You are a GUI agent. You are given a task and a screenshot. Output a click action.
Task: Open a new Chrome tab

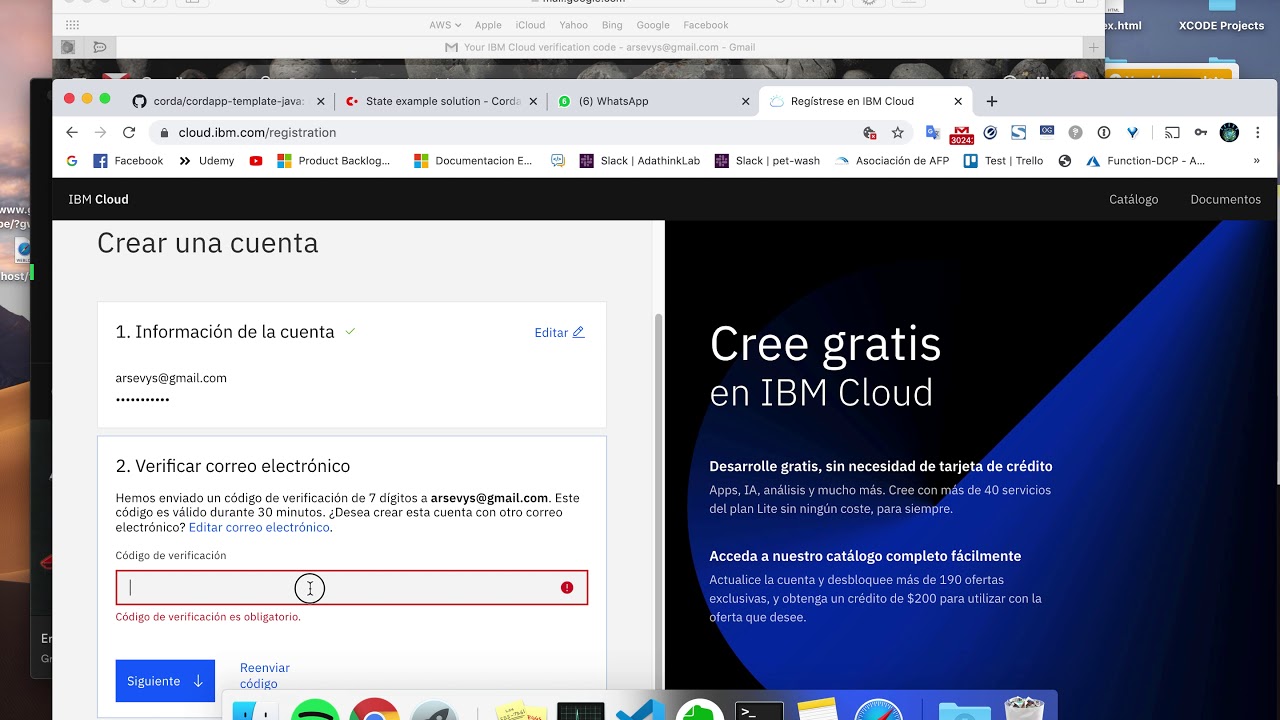click(992, 101)
